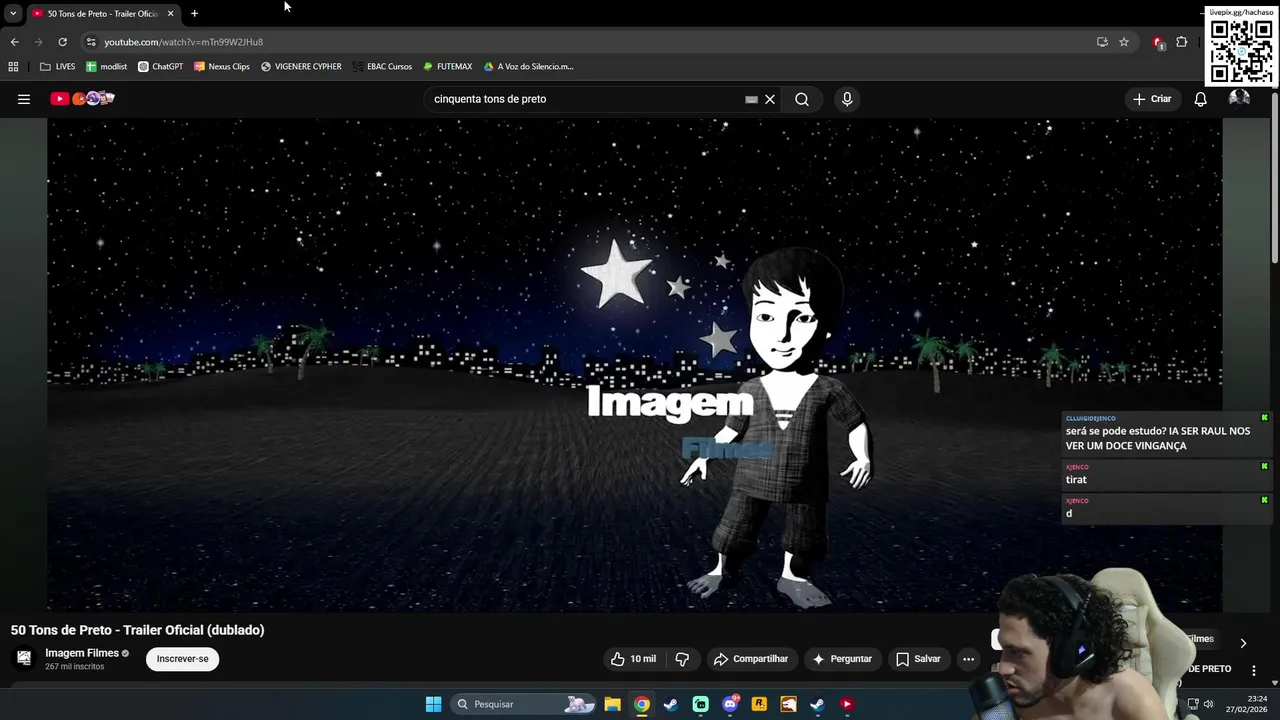Open the Chrome apps grid shortcut
This screenshot has height=720, width=1280.
click(x=13, y=67)
